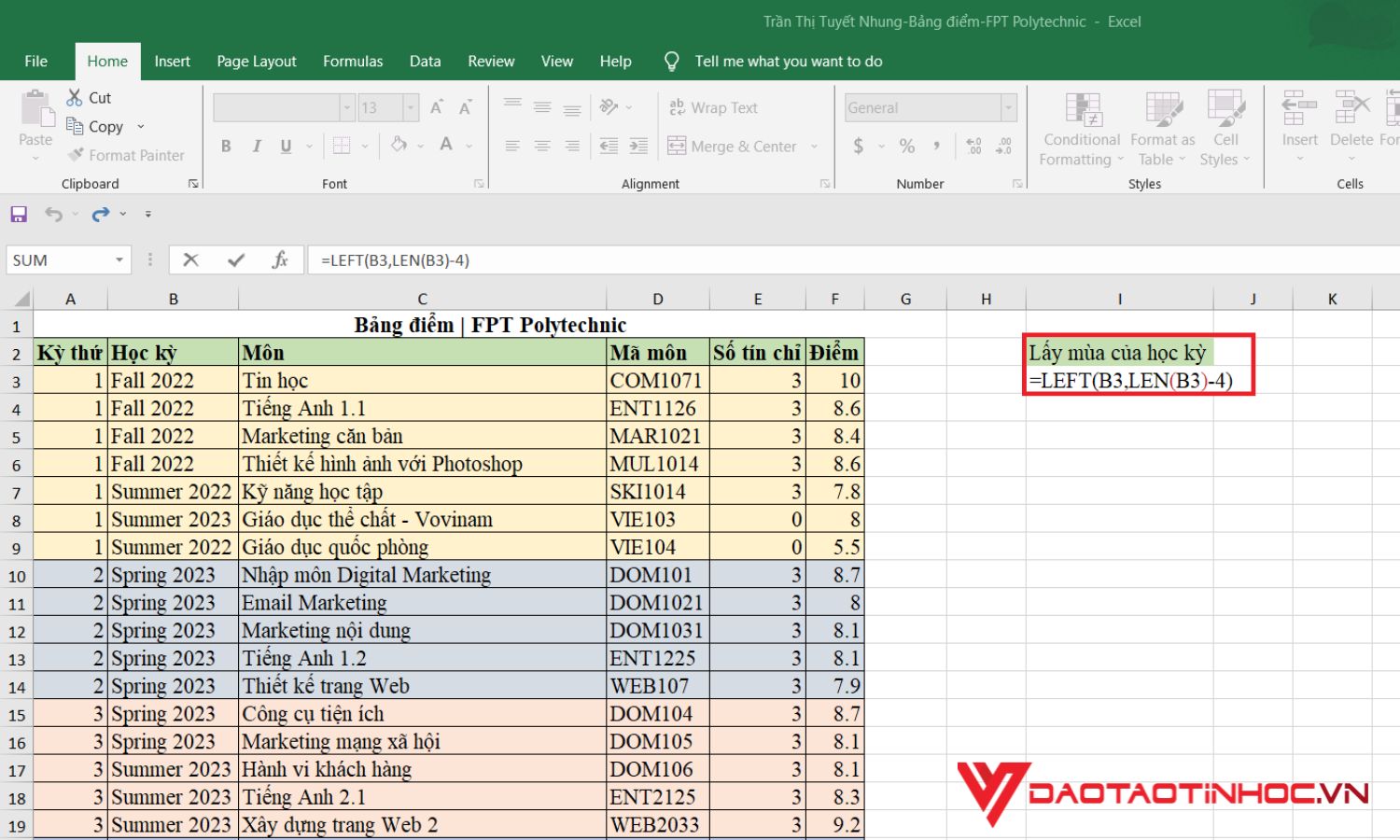Toggle Wrap Text

[x=714, y=107]
